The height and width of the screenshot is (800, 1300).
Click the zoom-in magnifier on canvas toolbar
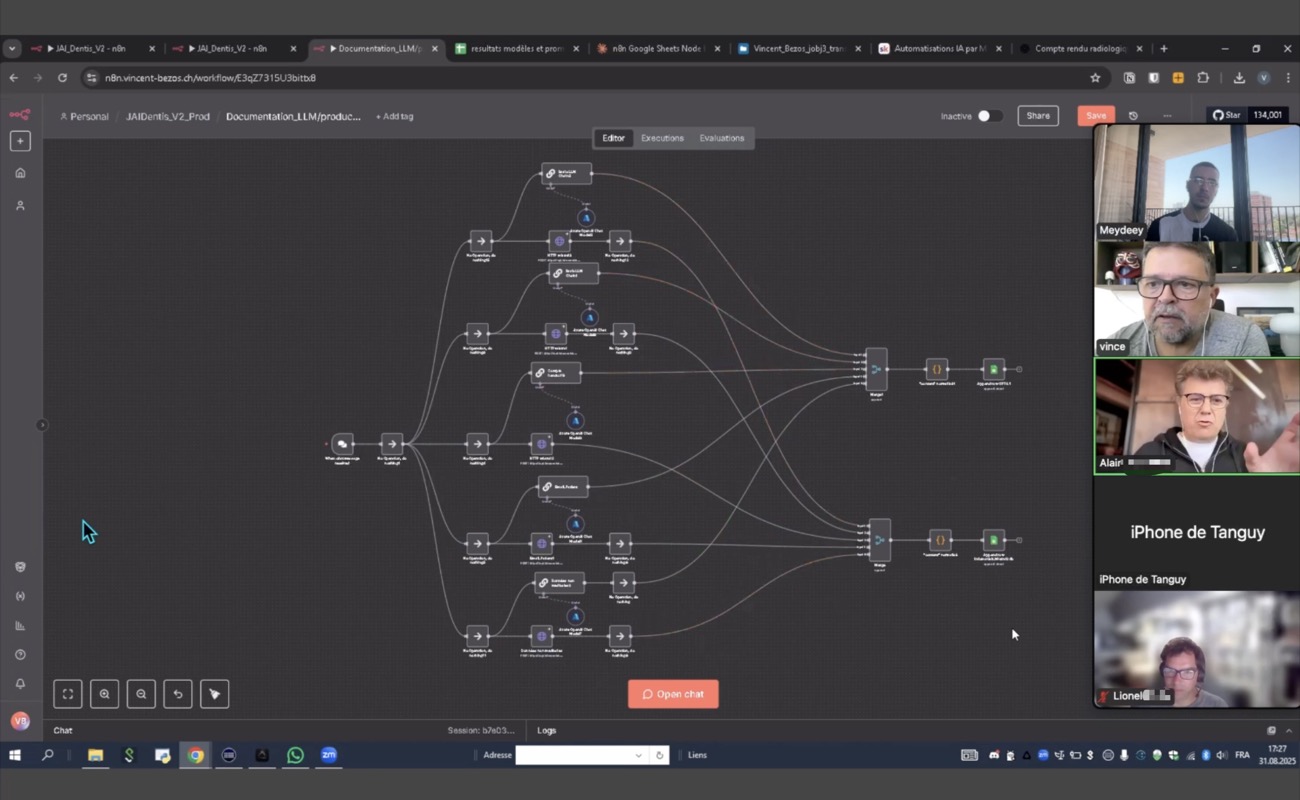104,694
